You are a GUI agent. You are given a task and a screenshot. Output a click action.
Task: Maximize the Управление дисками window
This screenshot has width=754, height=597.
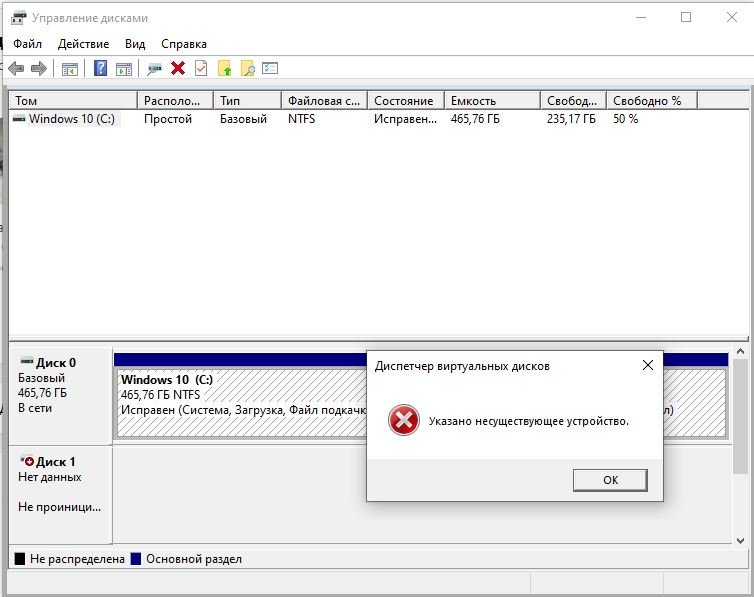(686, 17)
